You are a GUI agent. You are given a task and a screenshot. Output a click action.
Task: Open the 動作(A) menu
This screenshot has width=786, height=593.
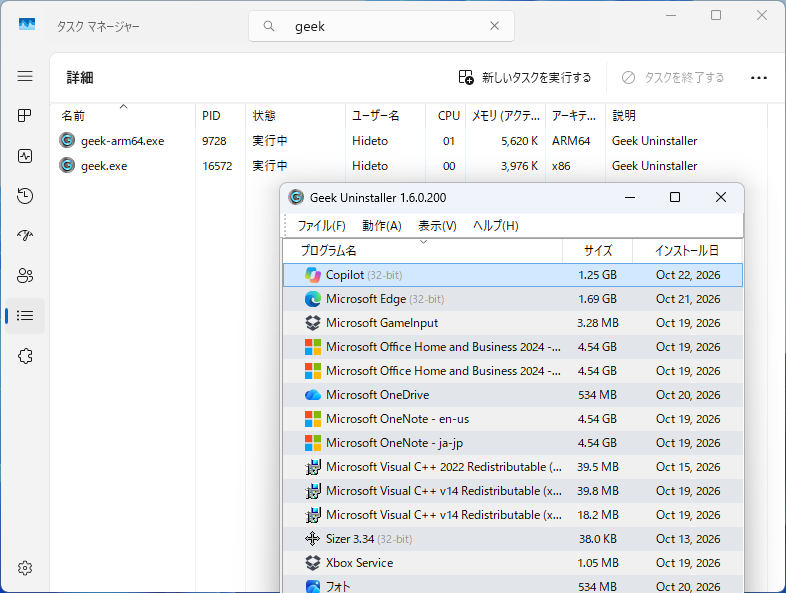point(382,226)
